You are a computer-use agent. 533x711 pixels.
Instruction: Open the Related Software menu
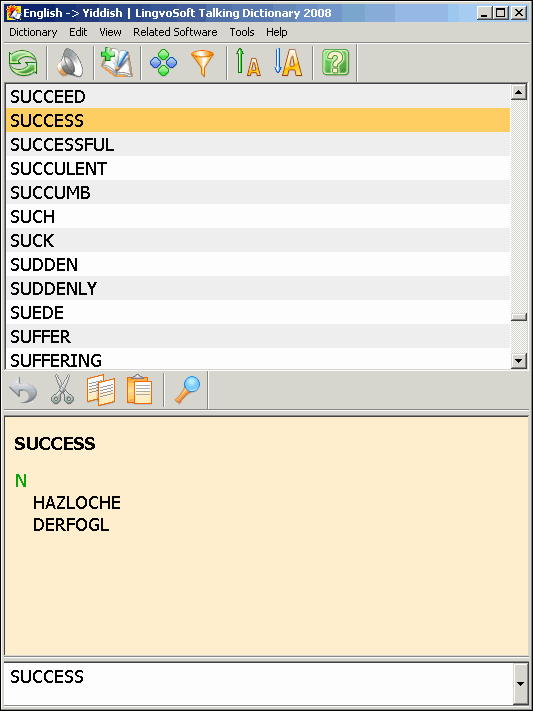[175, 32]
